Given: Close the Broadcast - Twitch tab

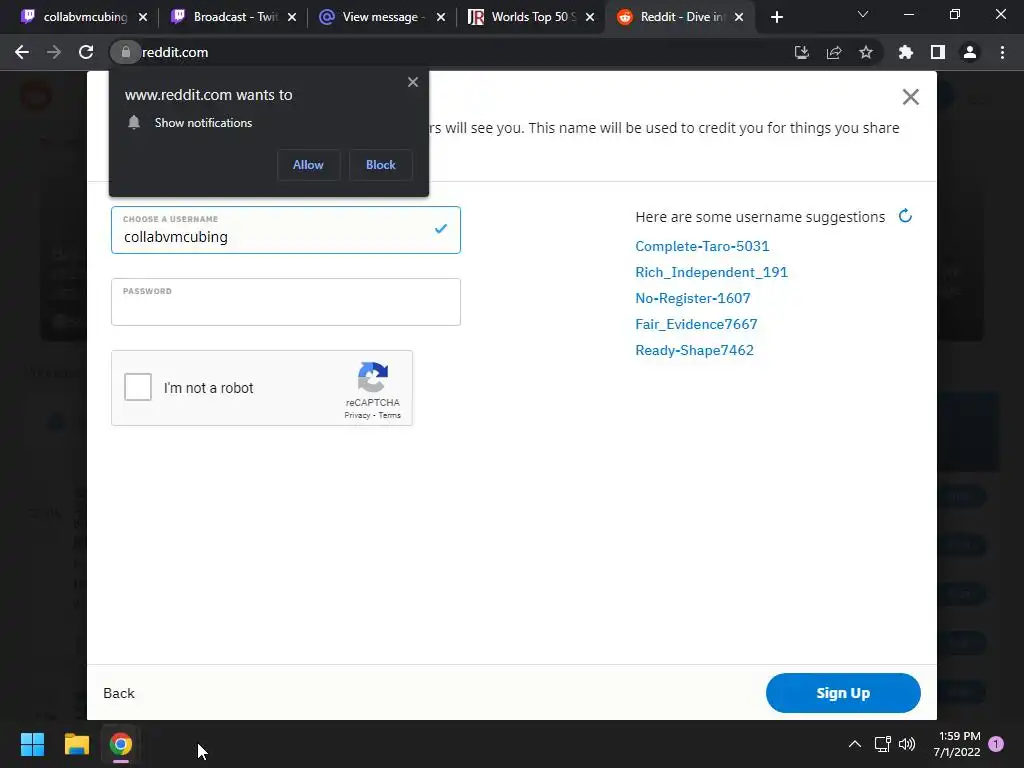Looking at the screenshot, I should (x=292, y=17).
